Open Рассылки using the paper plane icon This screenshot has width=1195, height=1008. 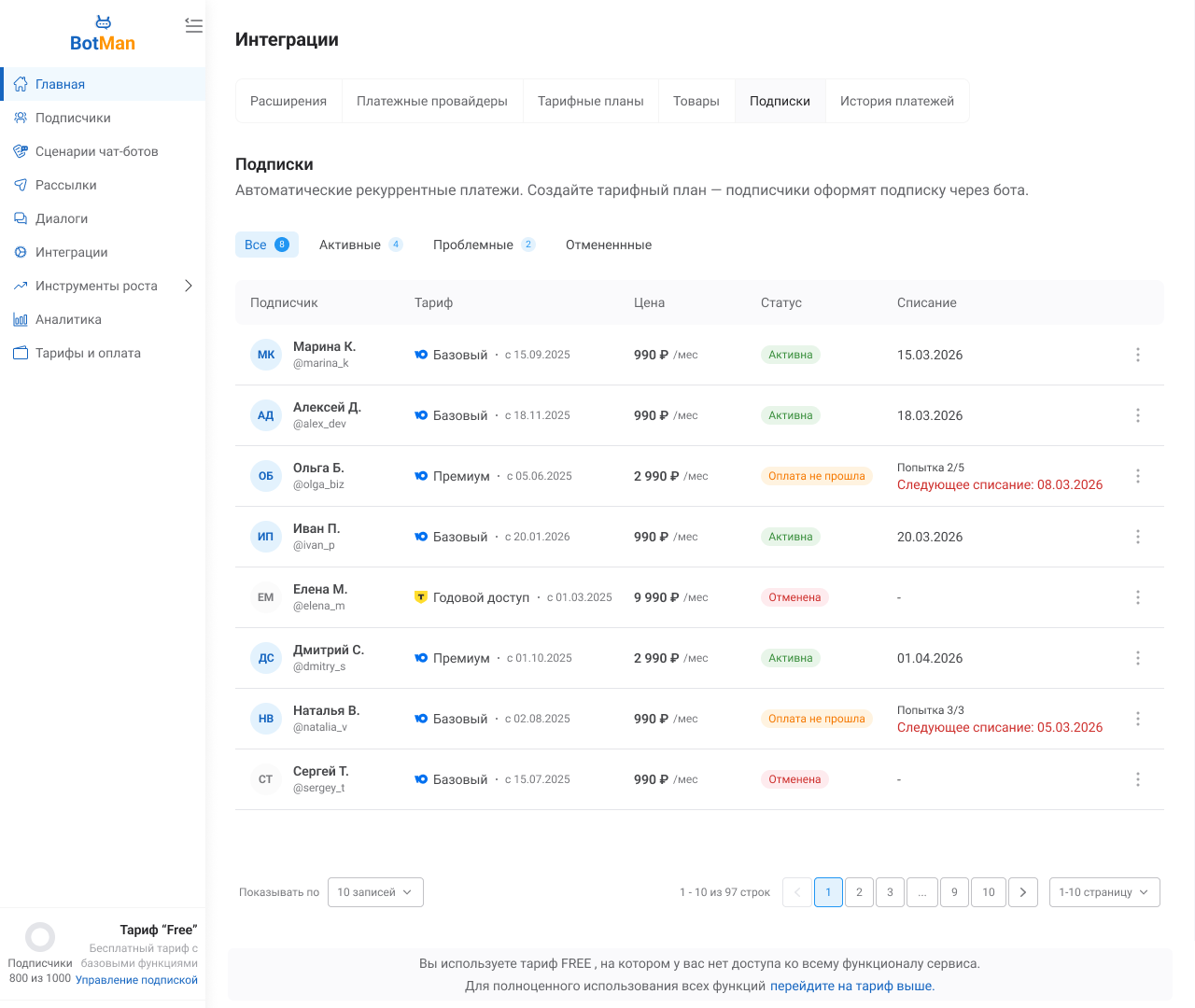pyautogui.click(x=21, y=185)
